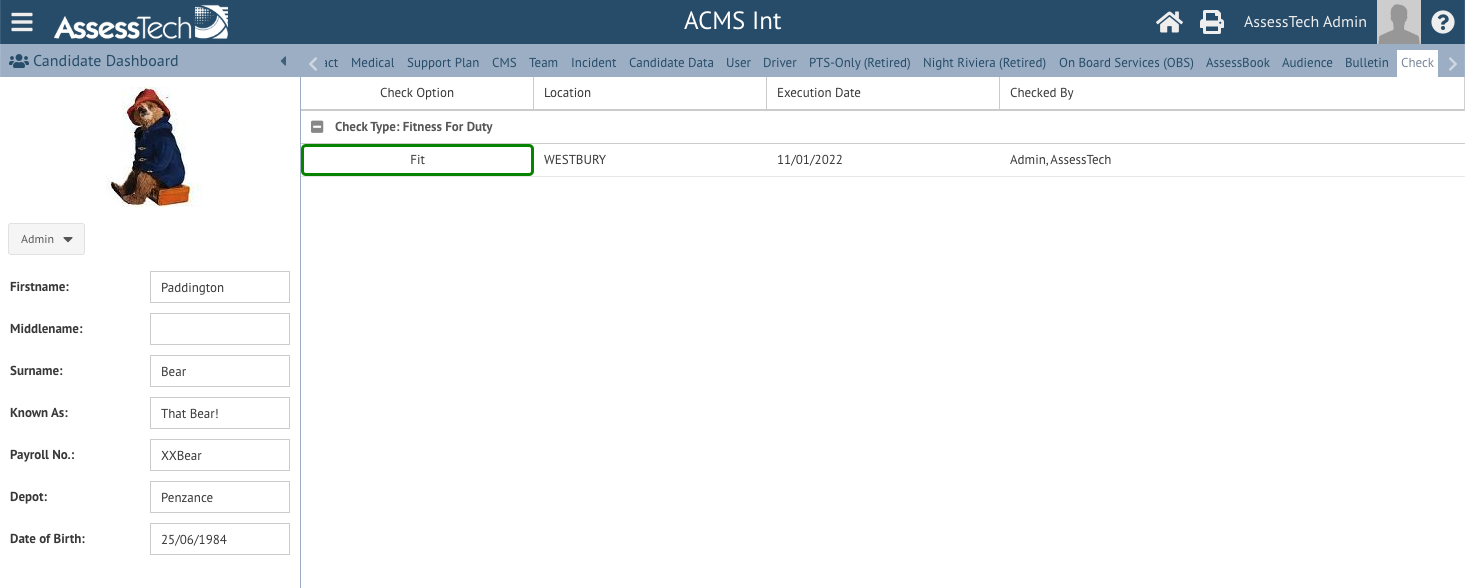The image size is (1465, 588).
Task: Switch to the AssessBook tab
Action: (x=1237, y=62)
